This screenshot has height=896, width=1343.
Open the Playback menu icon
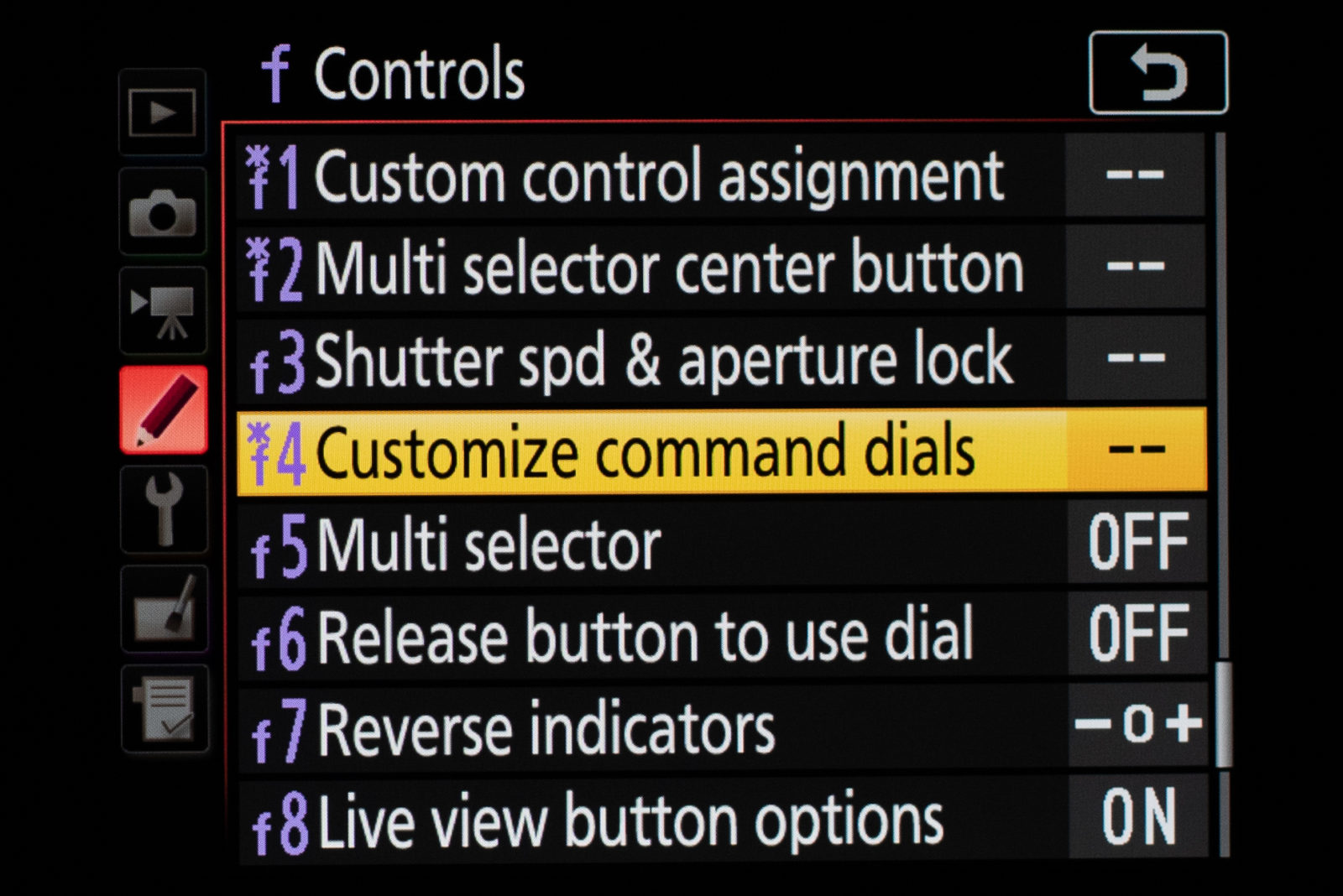[165, 113]
